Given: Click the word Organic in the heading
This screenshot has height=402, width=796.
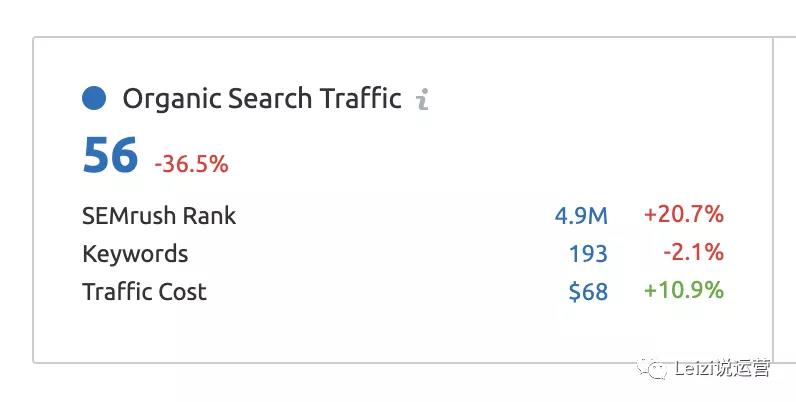Looking at the screenshot, I should pyautogui.click(x=172, y=100).
